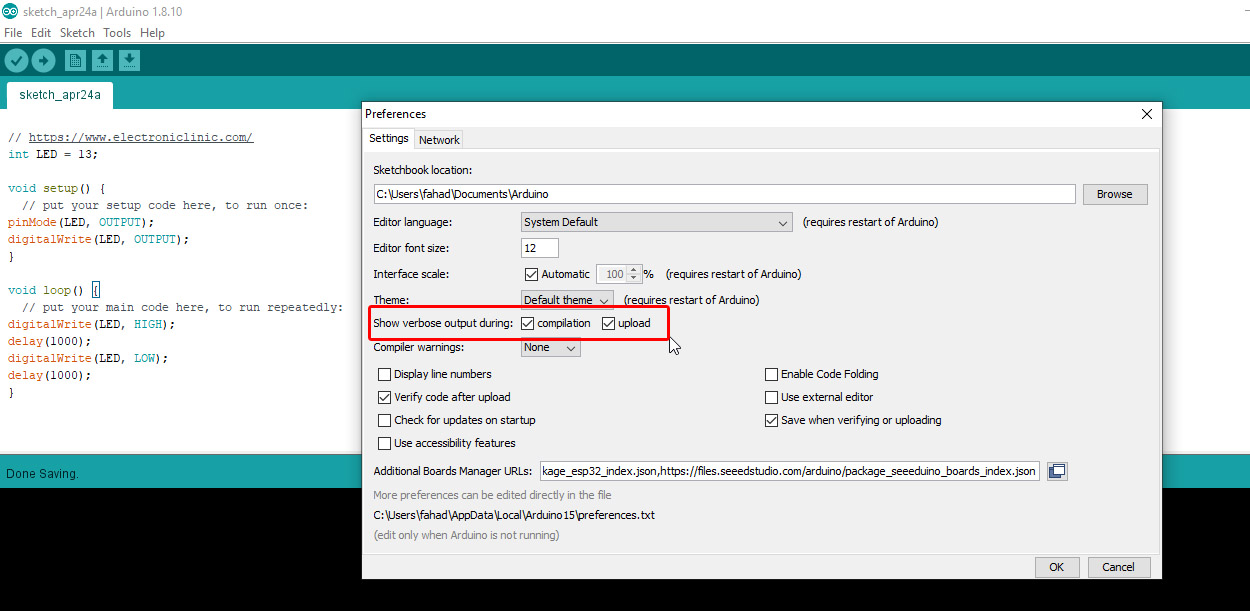
Task: Enable Use external editor
Action: 771,397
